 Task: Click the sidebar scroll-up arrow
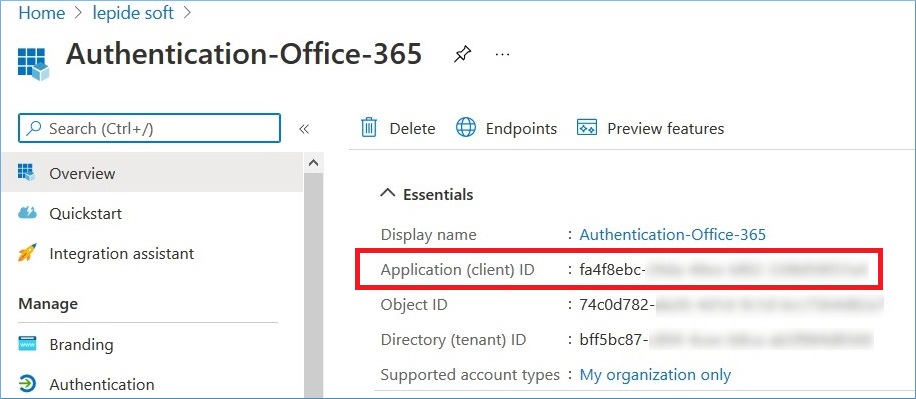click(x=314, y=164)
